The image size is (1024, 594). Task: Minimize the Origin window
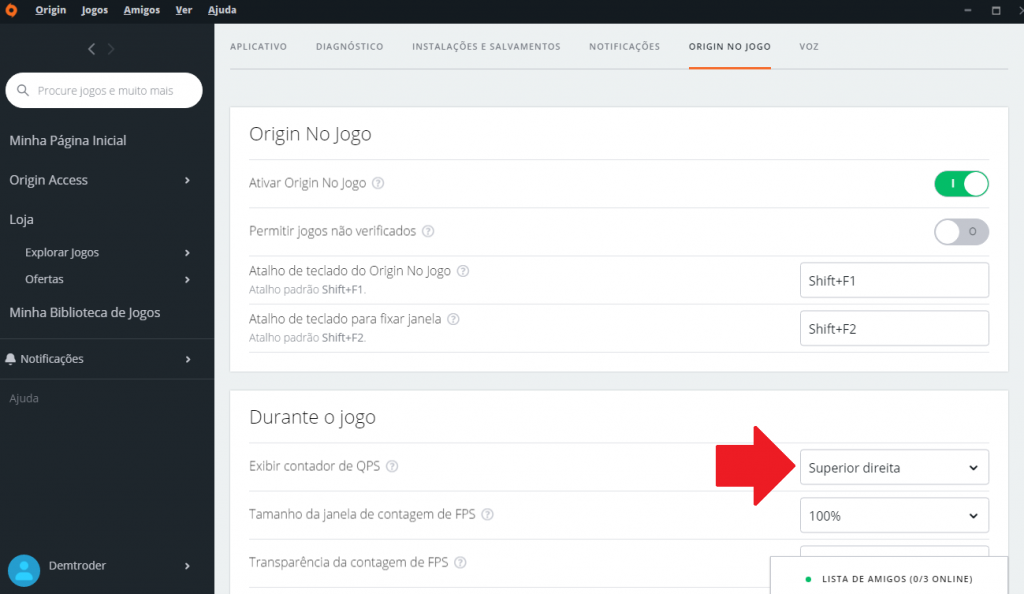pyautogui.click(x=968, y=10)
